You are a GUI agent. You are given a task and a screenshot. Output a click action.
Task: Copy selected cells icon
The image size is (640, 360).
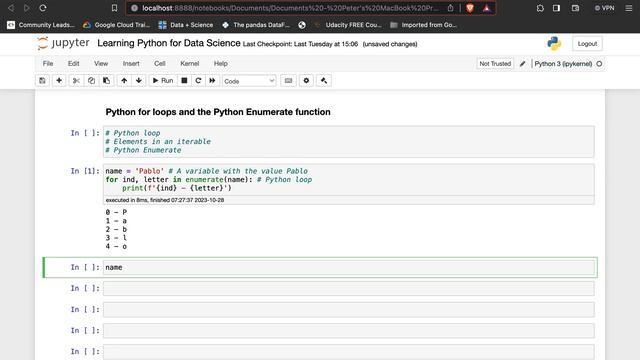pos(91,81)
